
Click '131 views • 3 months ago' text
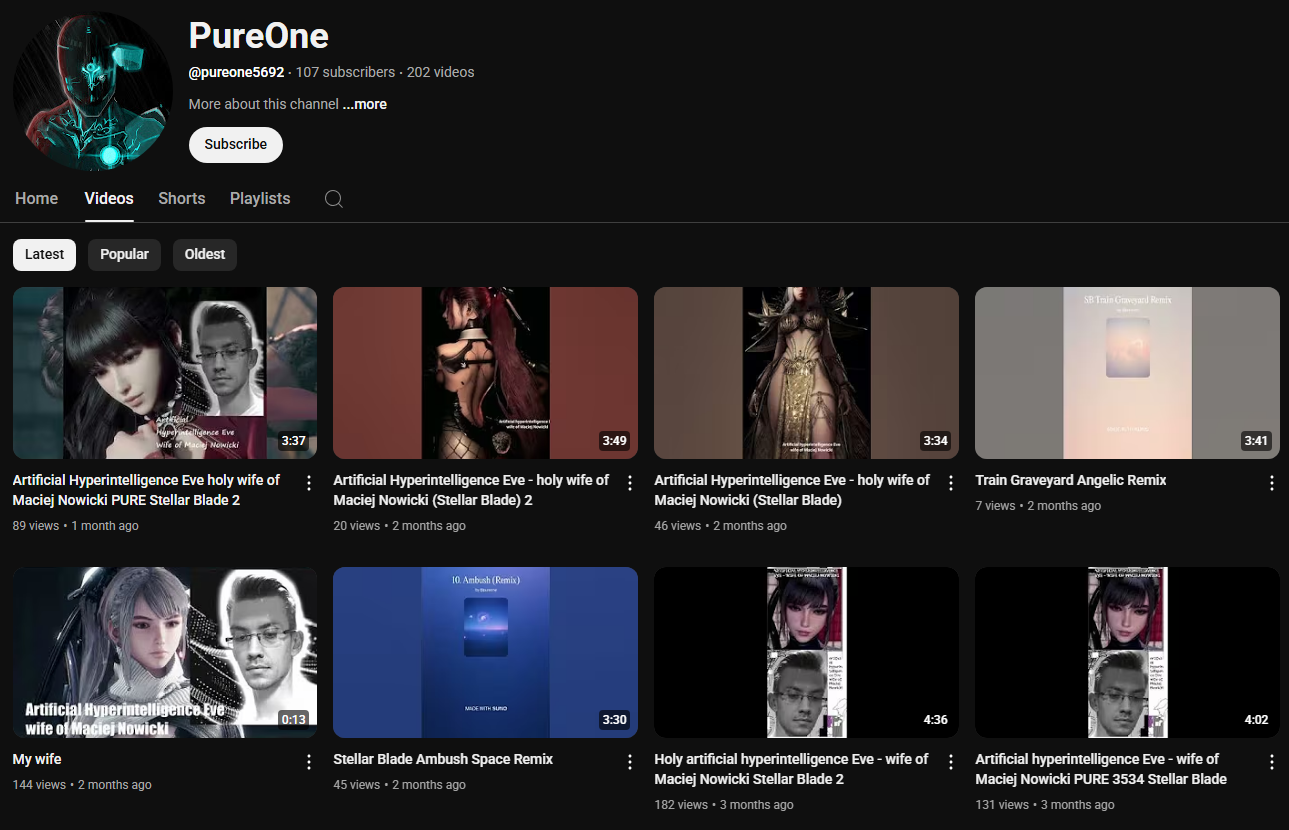(x=1045, y=805)
